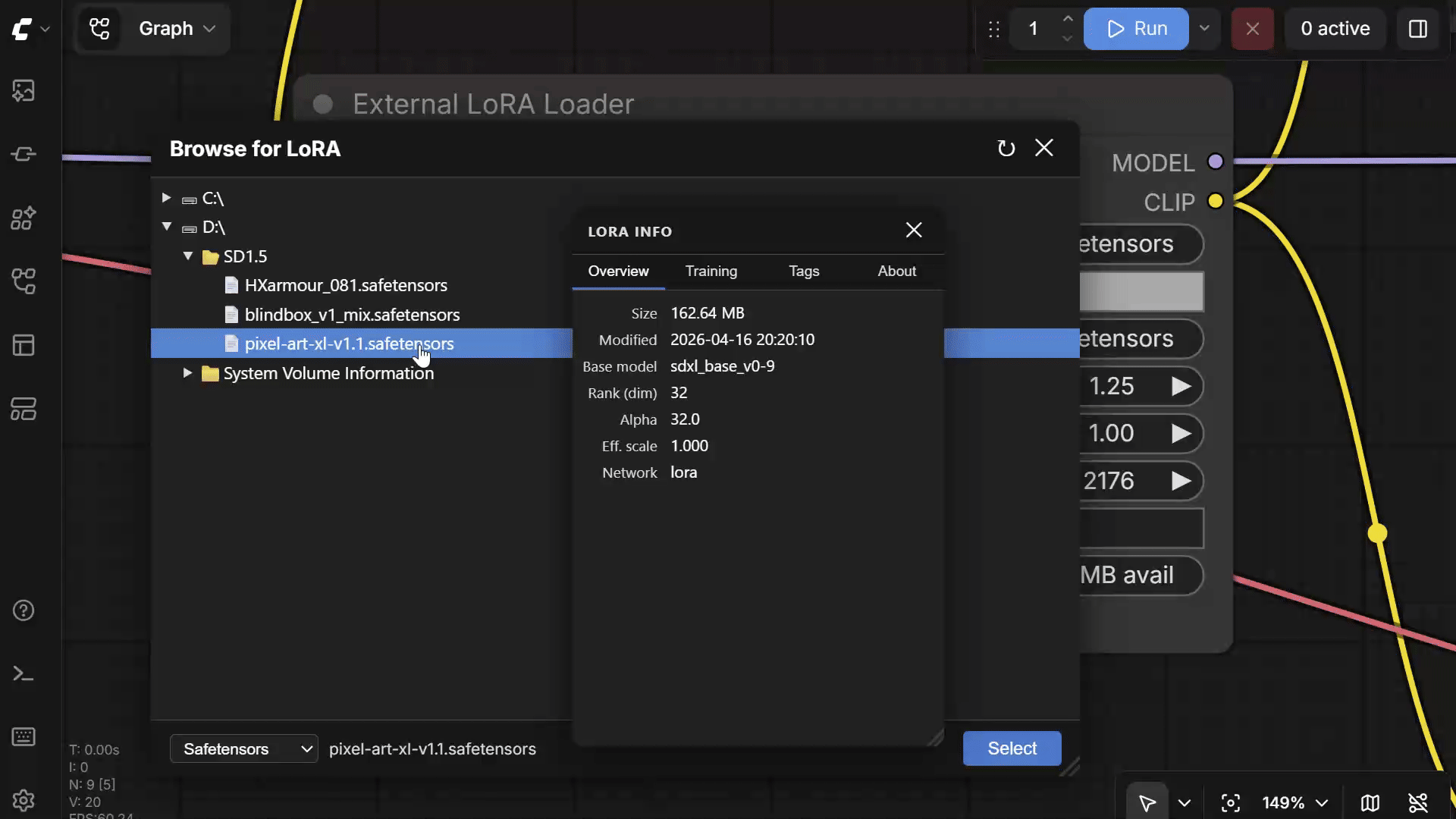Viewport: 1456px width, 819px height.
Task: Increase the batch count with up arrow
Action: click(1068, 18)
